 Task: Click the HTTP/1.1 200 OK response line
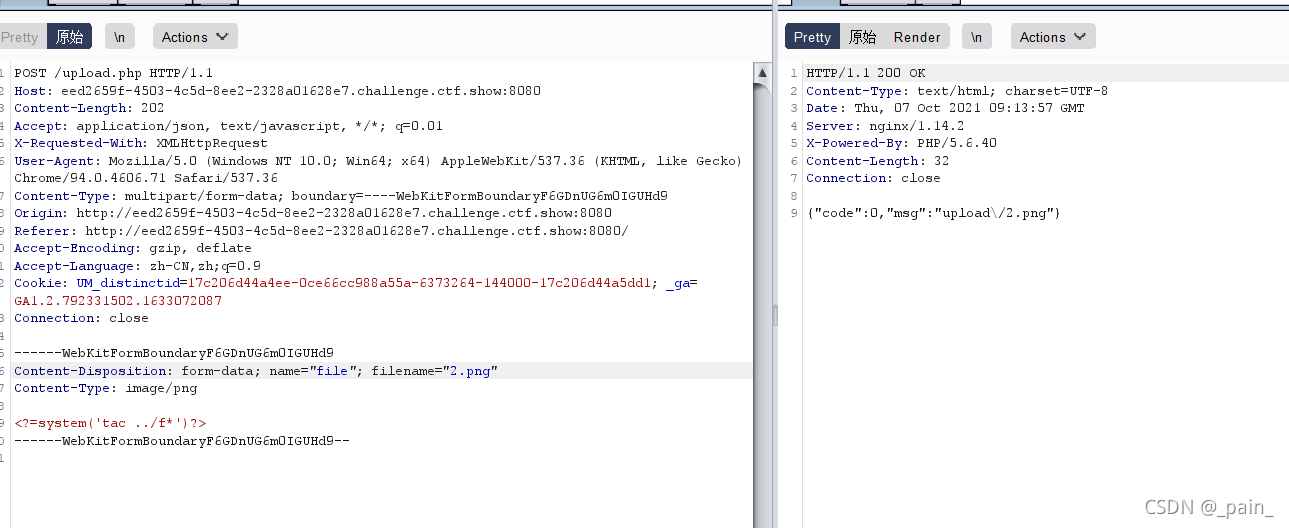[x=866, y=73]
